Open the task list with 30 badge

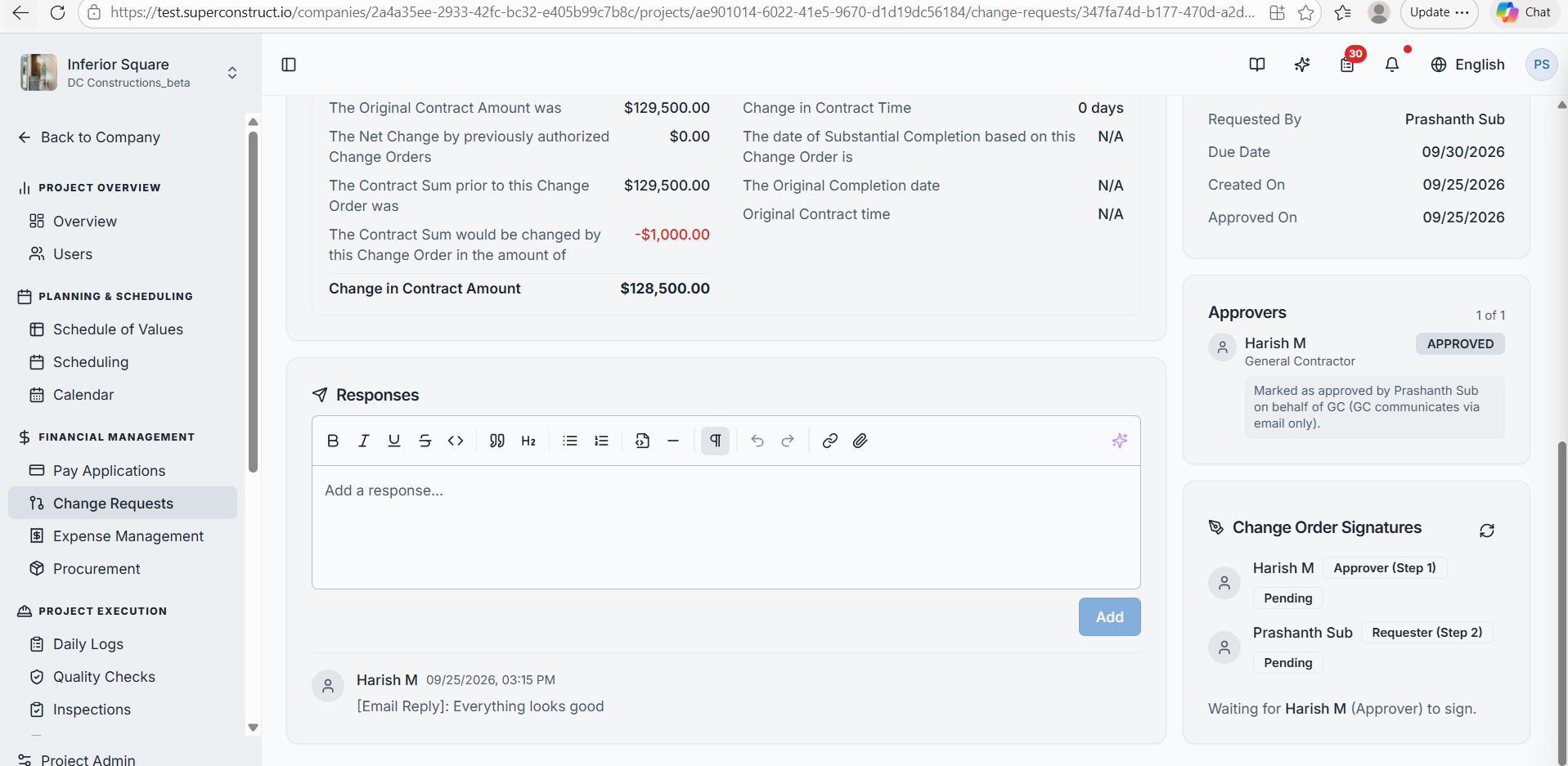[x=1347, y=65]
